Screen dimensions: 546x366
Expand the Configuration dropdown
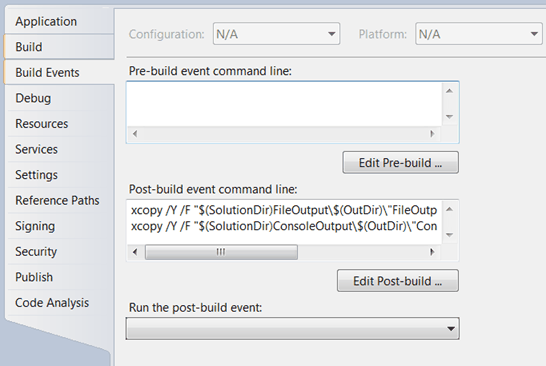(x=276, y=34)
